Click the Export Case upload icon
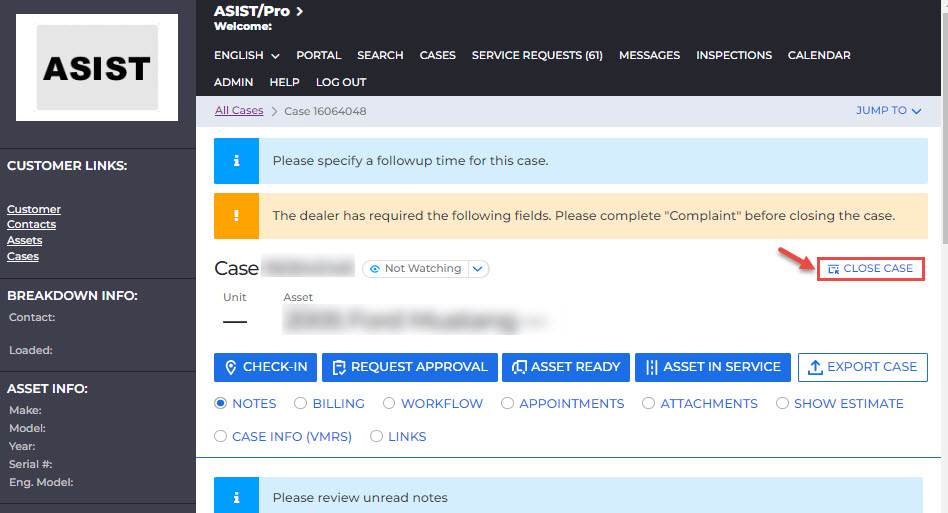948x513 pixels. (815, 367)
